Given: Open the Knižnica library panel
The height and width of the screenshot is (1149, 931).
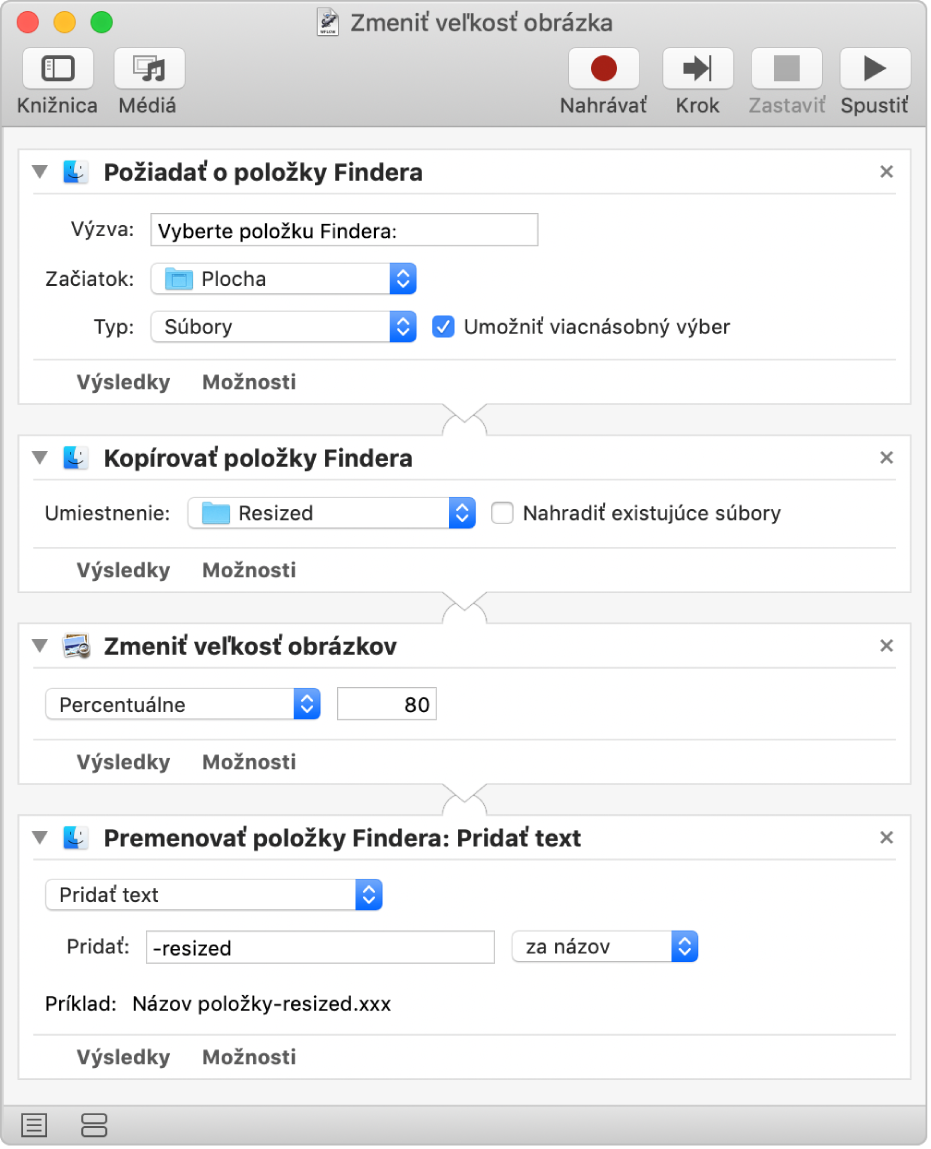Looking at the screenshot, I should click(57, 69).
